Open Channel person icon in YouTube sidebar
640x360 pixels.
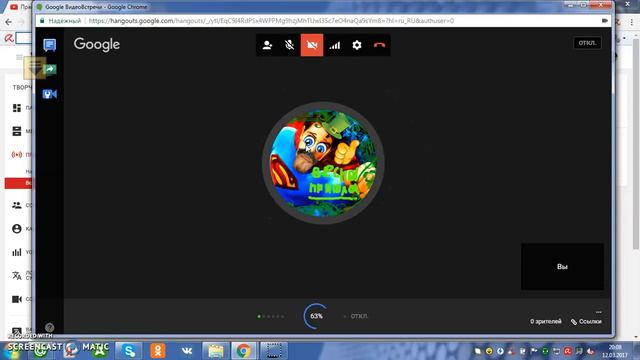pyautogui.click(x=17, y=229)
